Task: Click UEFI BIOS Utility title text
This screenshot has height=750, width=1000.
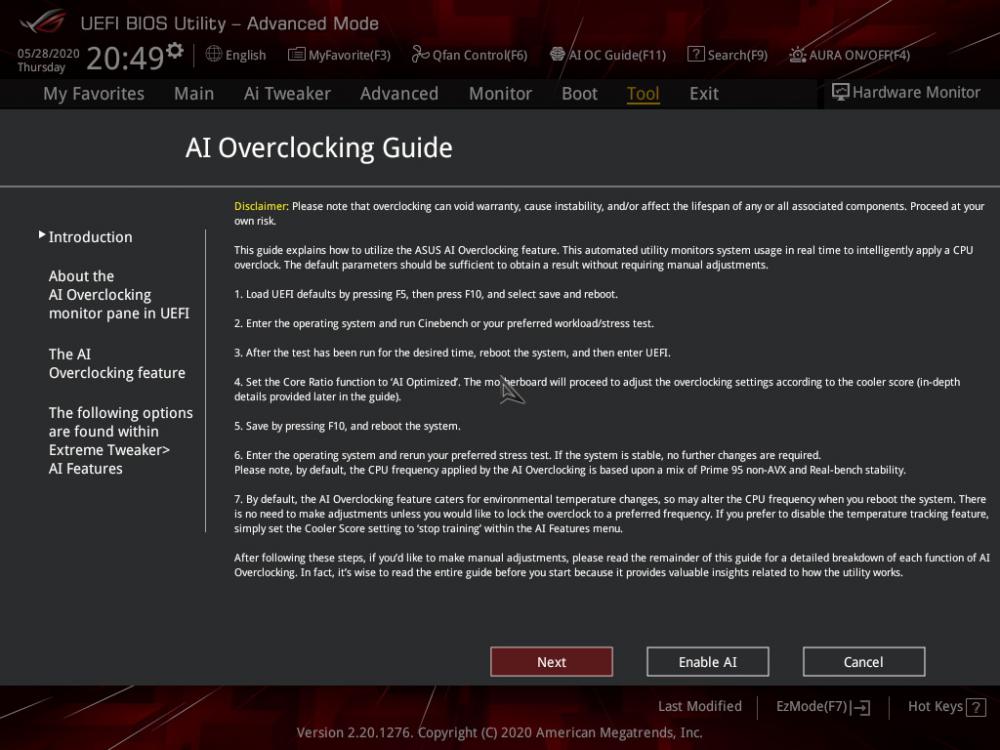Action: point(230,24)
